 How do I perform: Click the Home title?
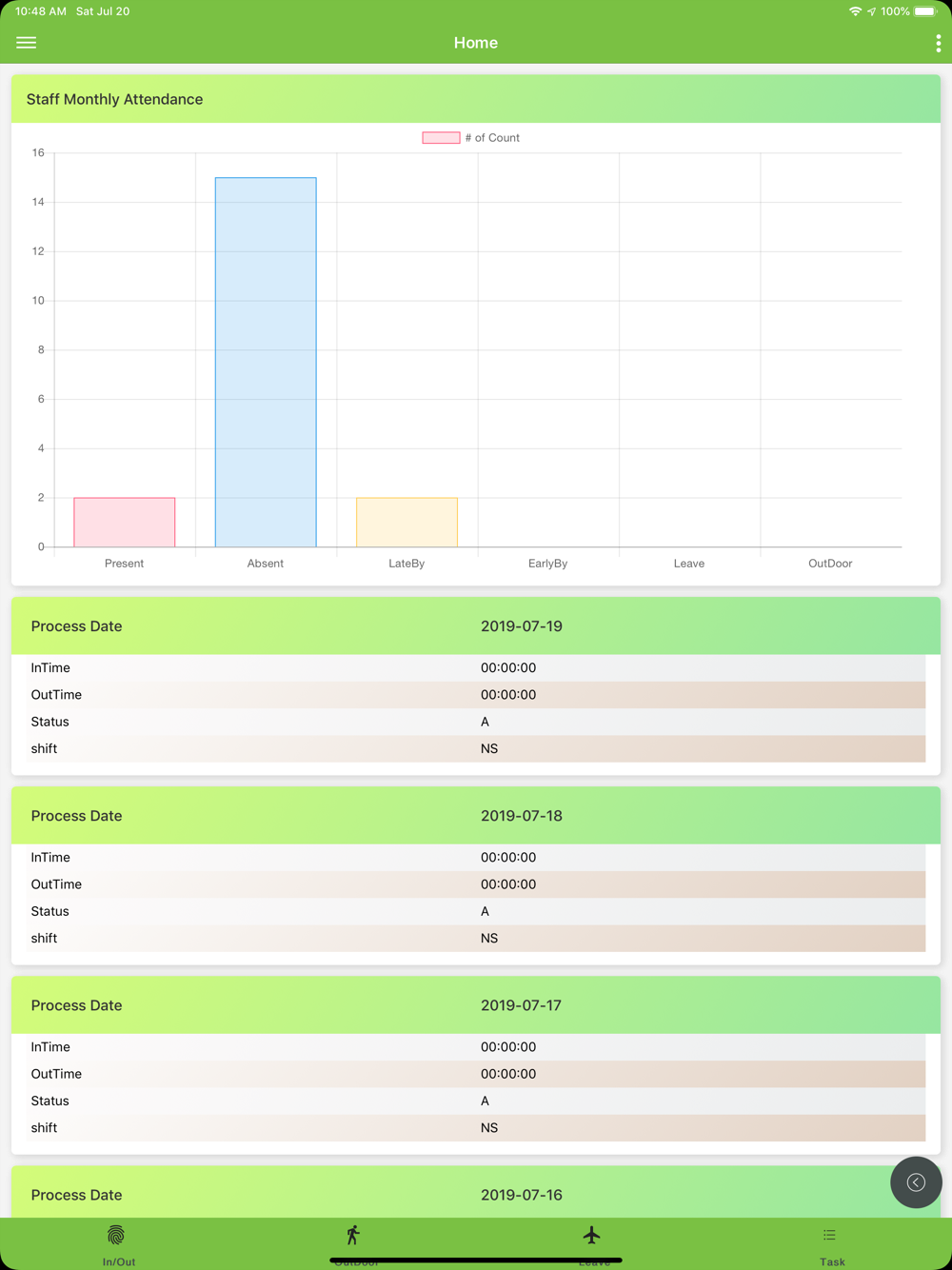tap(476, 43)
